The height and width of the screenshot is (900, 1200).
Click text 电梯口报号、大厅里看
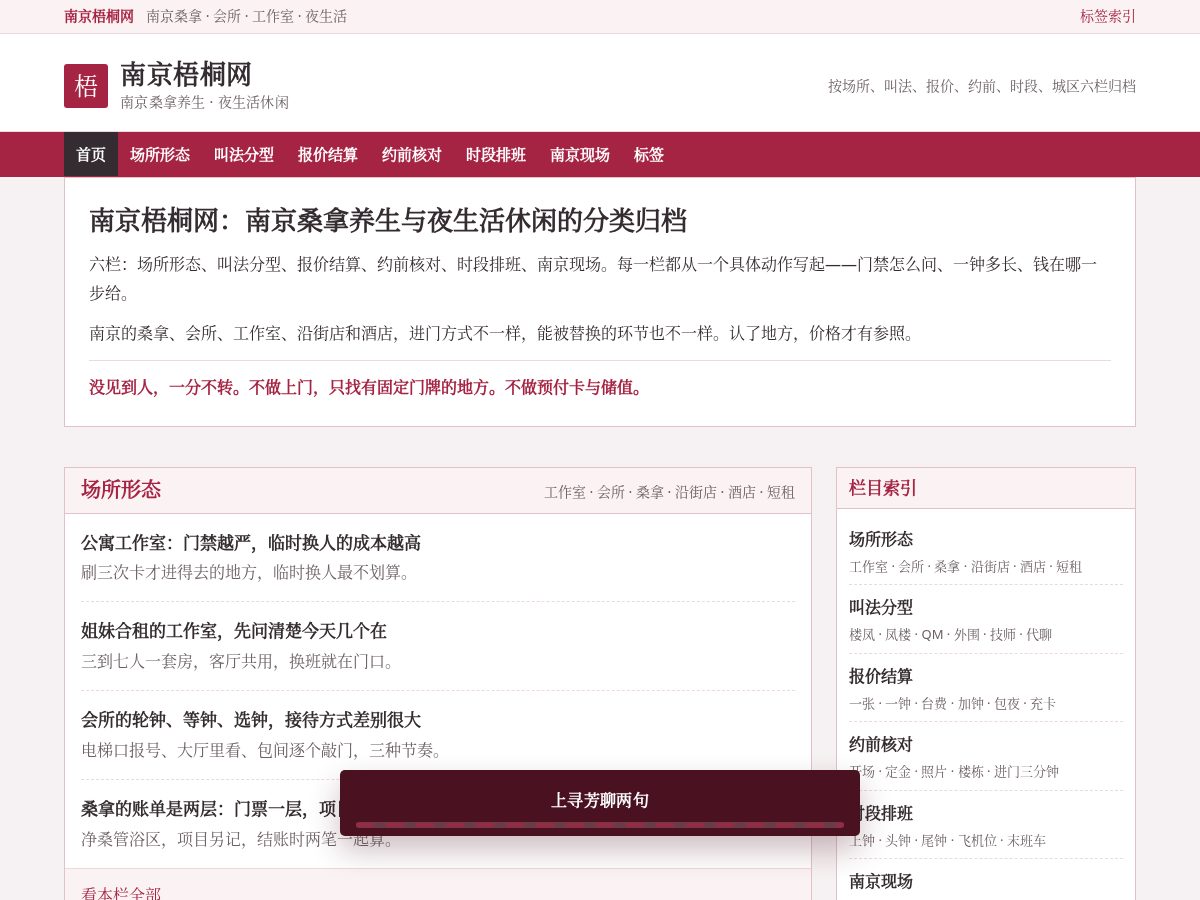[265, 750]
